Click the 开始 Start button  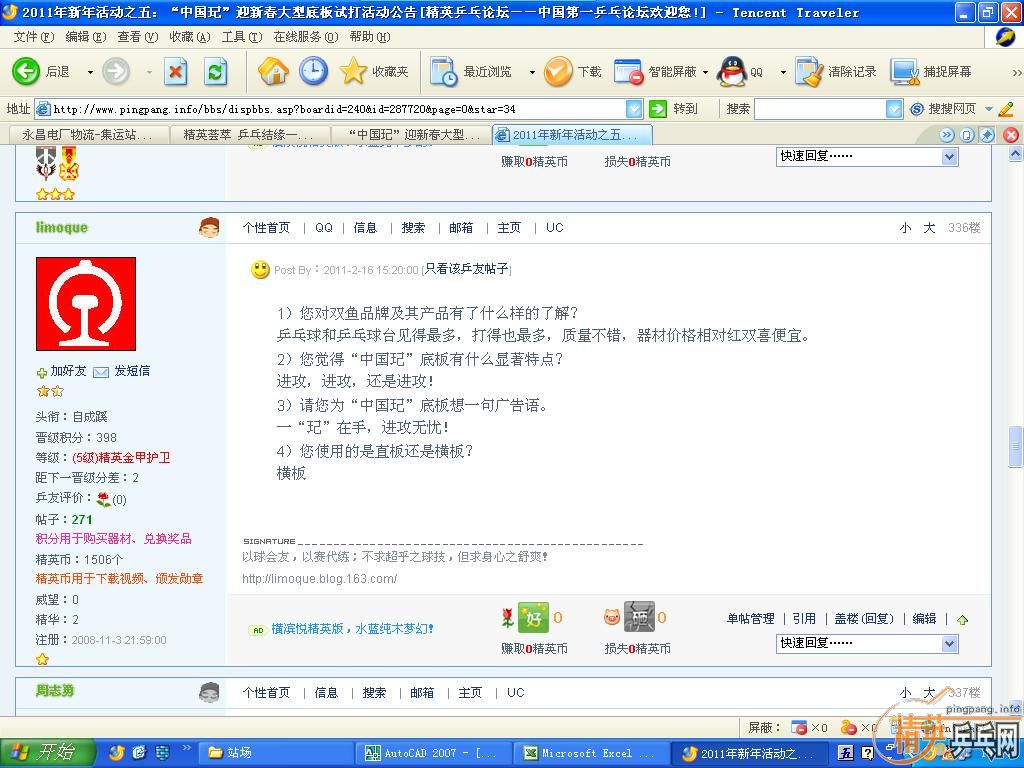(x=47, y=753)
